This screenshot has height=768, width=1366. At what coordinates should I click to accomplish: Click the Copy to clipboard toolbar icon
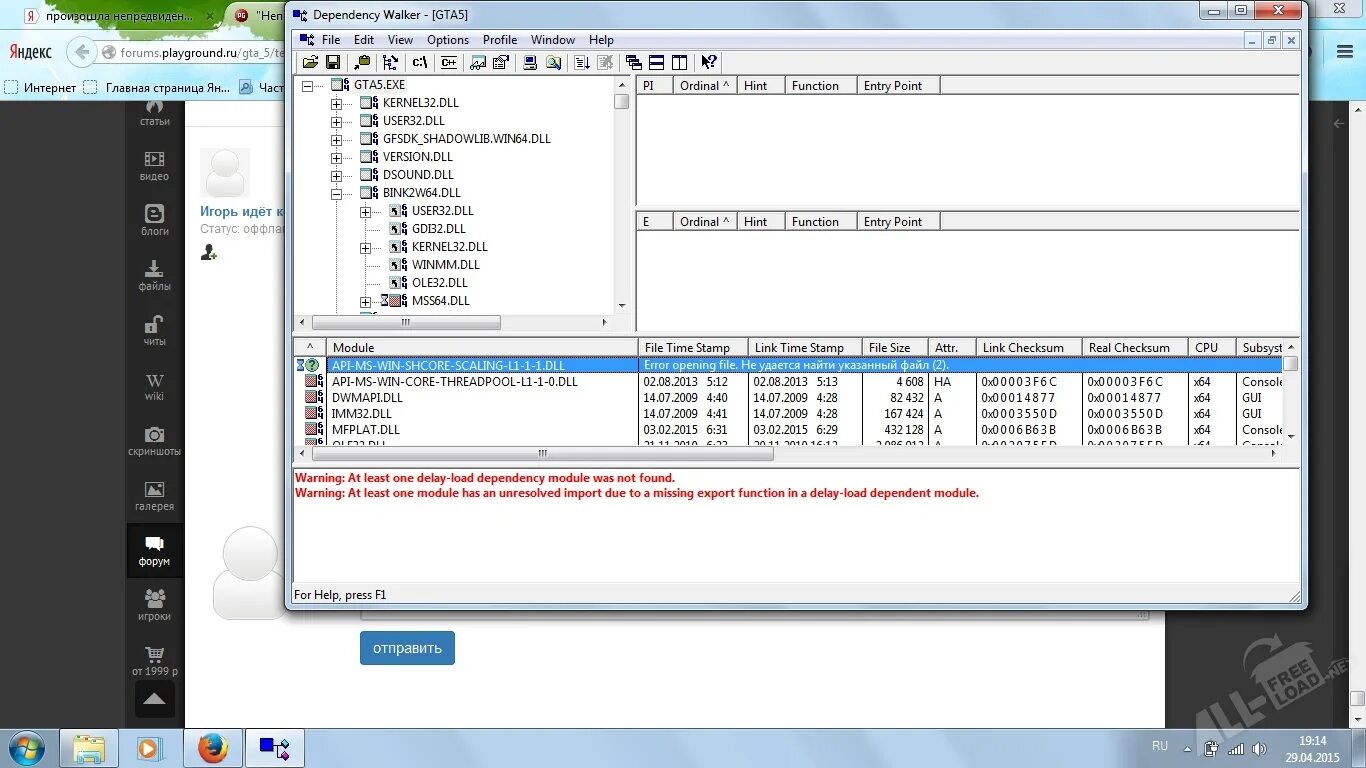coord(363,62)
